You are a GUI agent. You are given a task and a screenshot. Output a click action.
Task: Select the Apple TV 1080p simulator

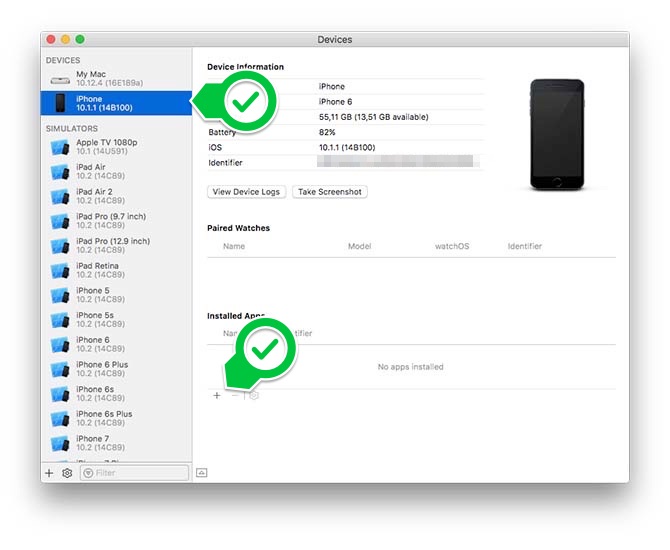point(116,147)
